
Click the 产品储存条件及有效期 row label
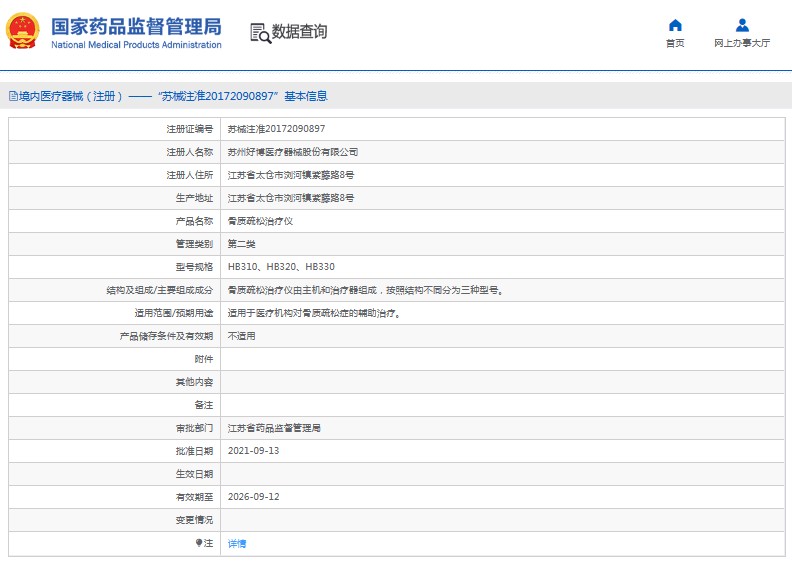[x=166, y=336]
